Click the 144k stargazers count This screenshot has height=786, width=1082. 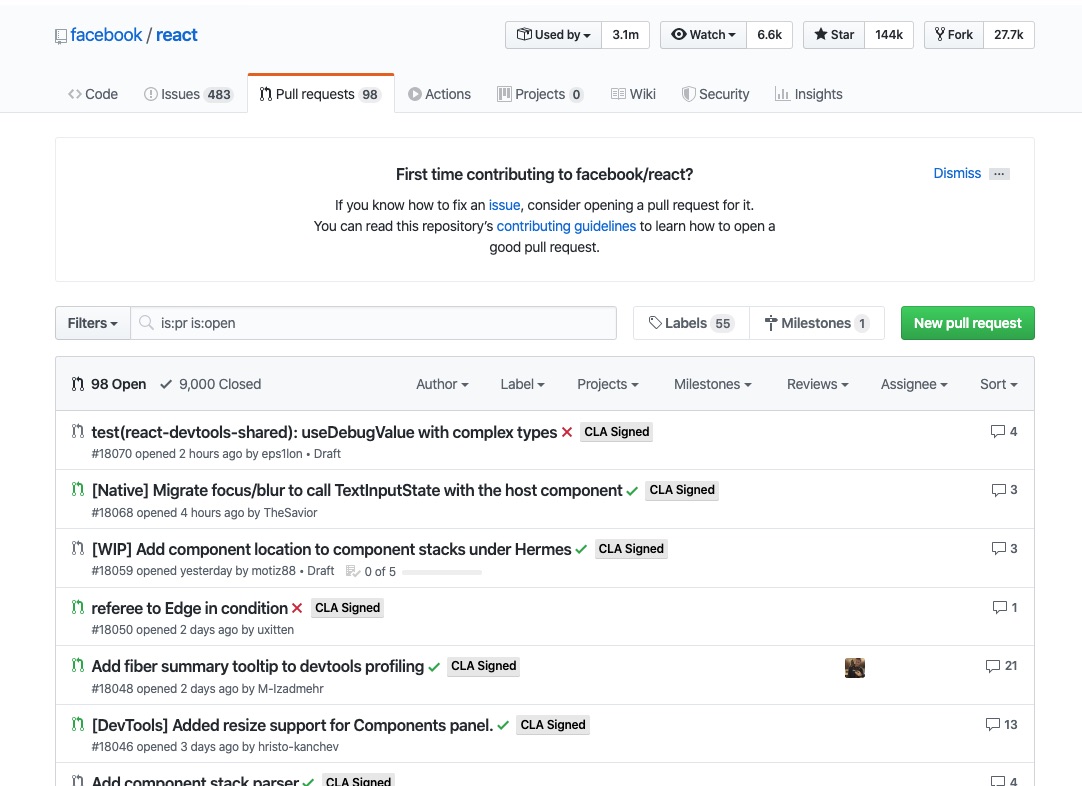889,35
